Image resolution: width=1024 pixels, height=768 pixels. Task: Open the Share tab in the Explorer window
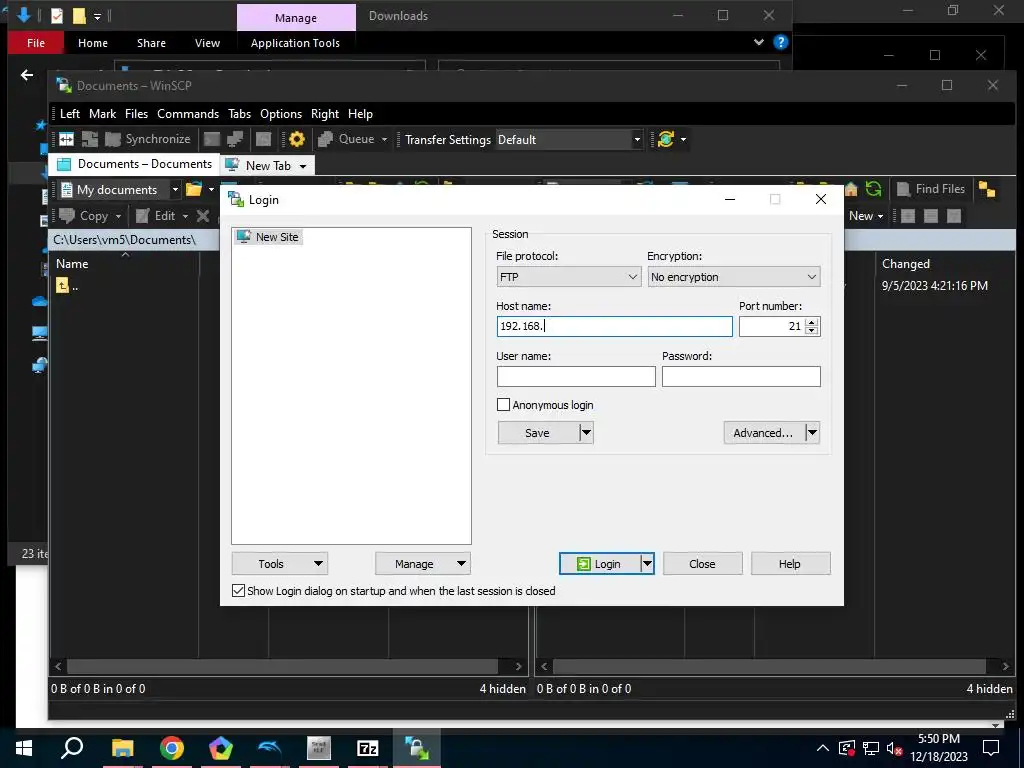152,42
